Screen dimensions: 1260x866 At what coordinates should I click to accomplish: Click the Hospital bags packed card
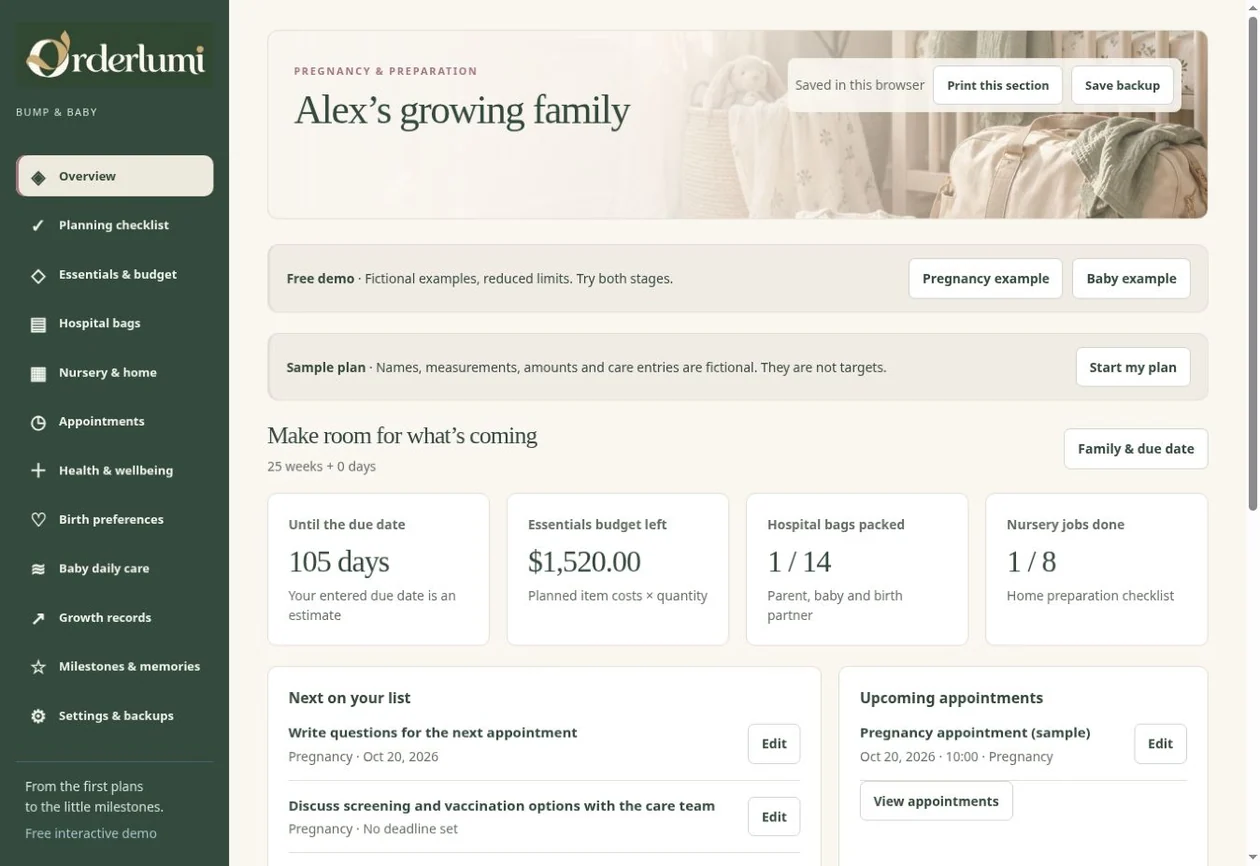pyautogui.click(x=857, y=569)
